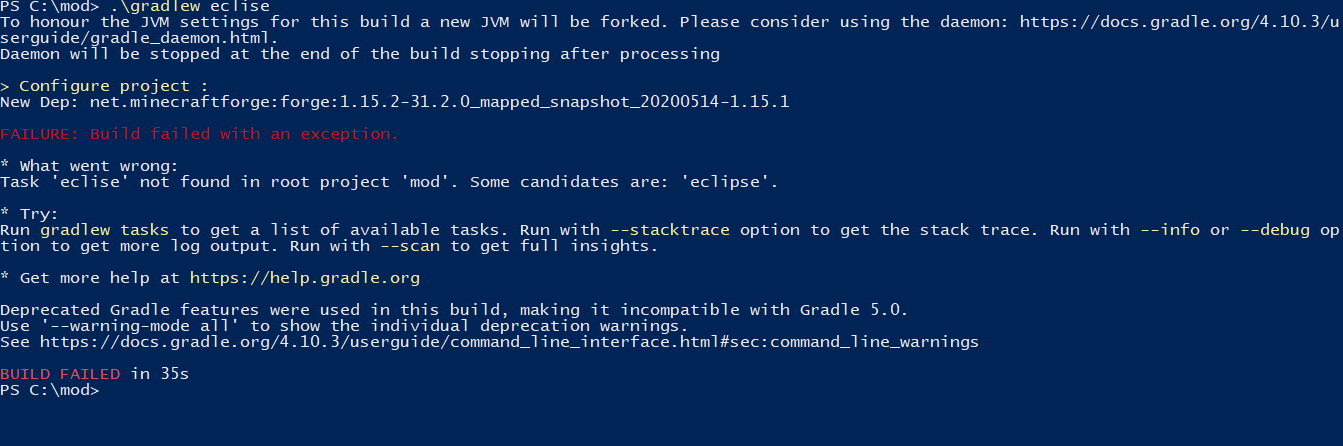Screen dimensions: 1343x446
Task: Click the Gradle daemon docs URL
Action: [x=1180, y=22]
